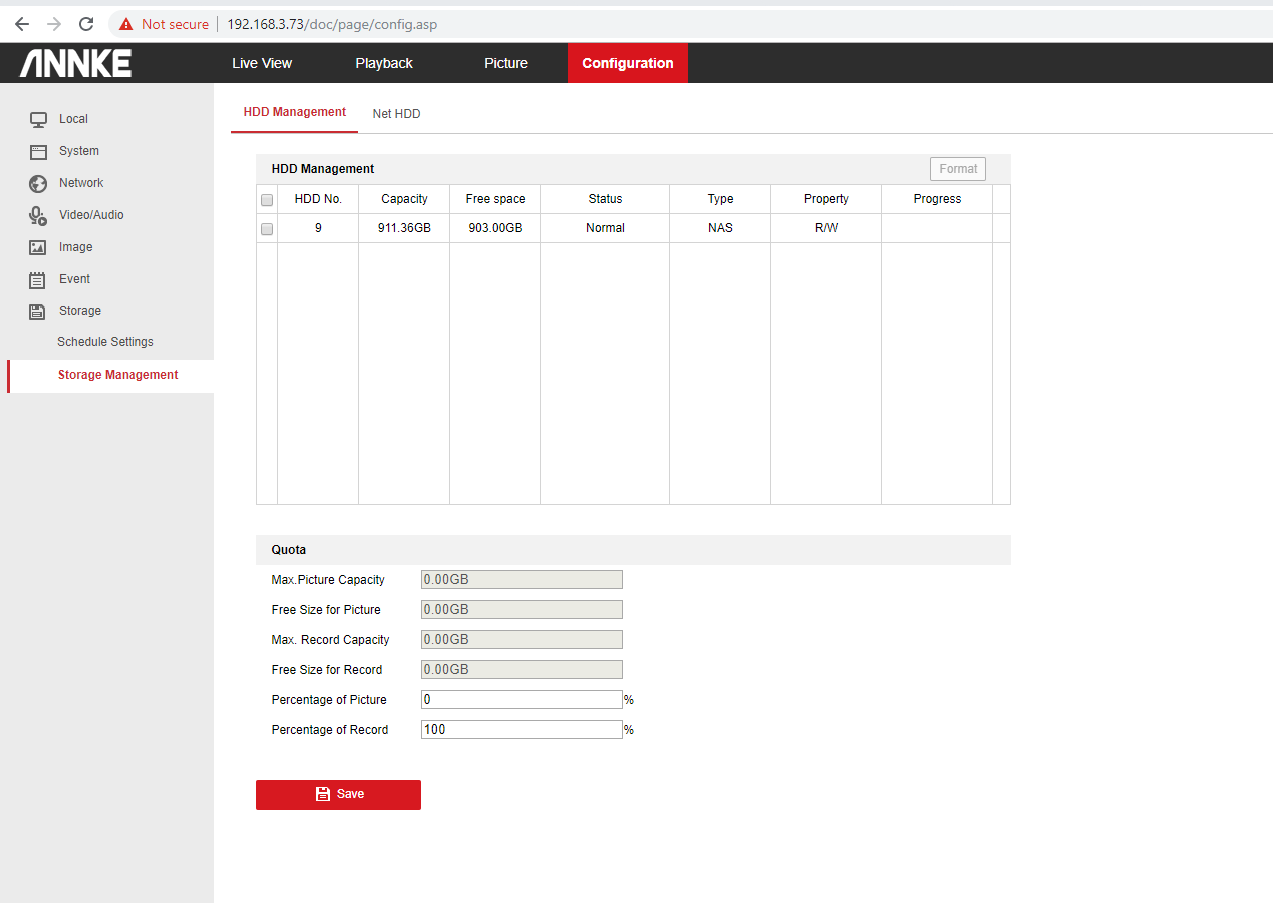Viewport: 1273px width, 903px height.
Task: Reload the page with browser refresh icon
Action: 86,24
